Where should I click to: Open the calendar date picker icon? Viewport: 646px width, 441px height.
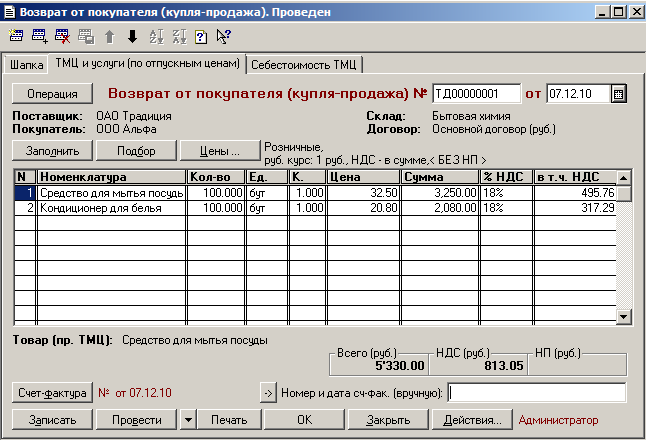618,94
